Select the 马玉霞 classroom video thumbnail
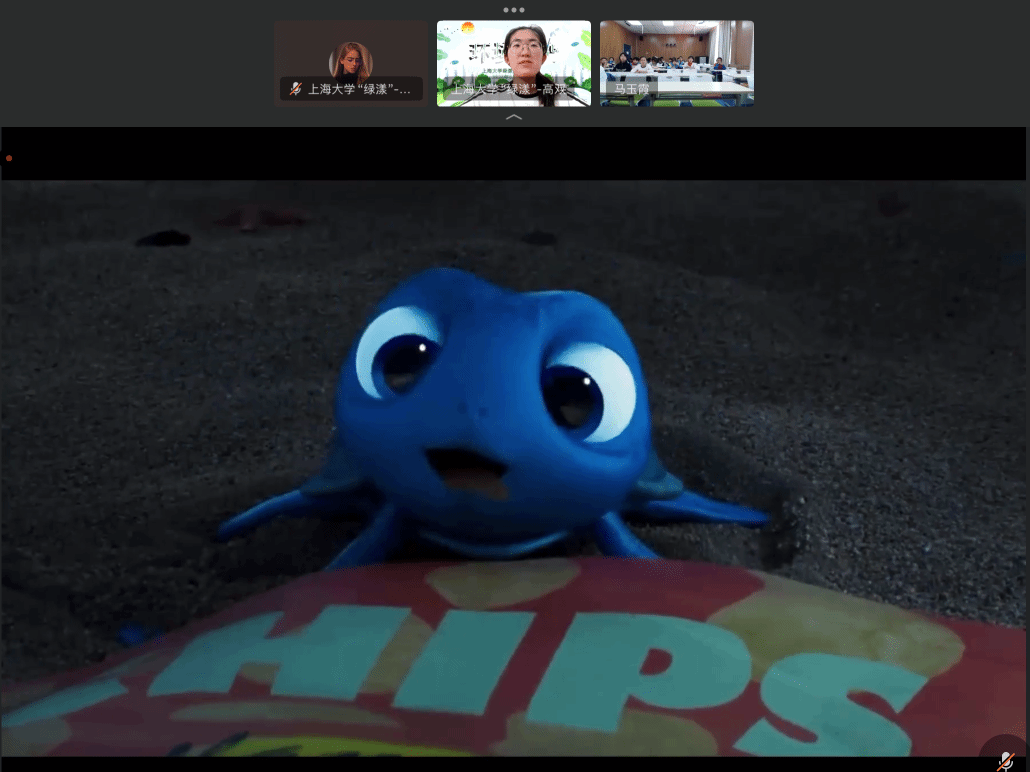Image resolution: width=1030 pixels, height=772 pixels. coord(677,55)
